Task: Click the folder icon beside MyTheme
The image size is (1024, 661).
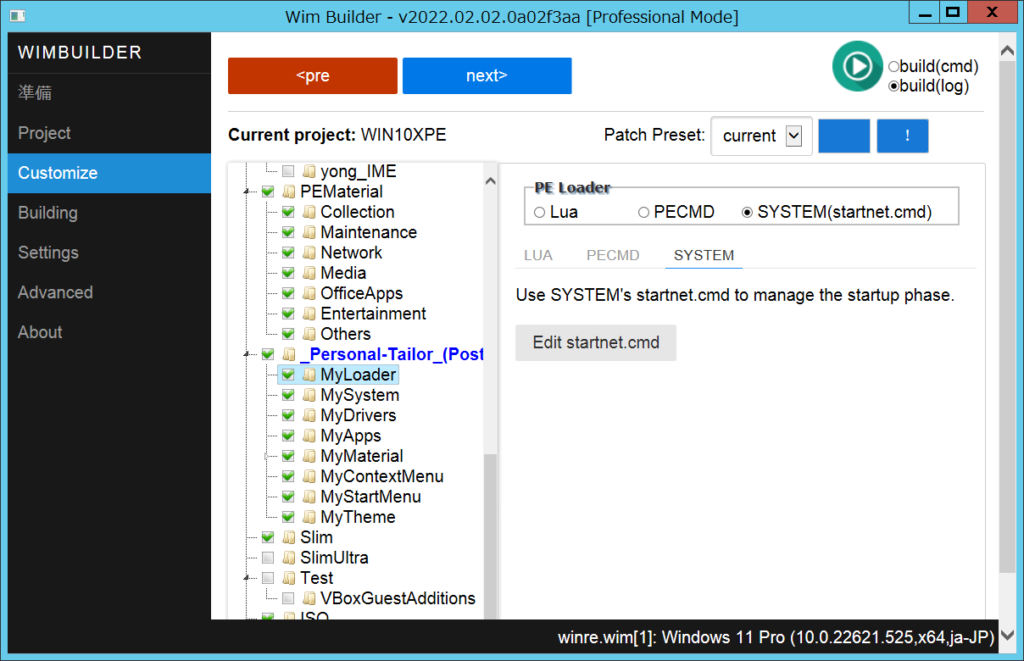Action: click(x=309, y=518)
